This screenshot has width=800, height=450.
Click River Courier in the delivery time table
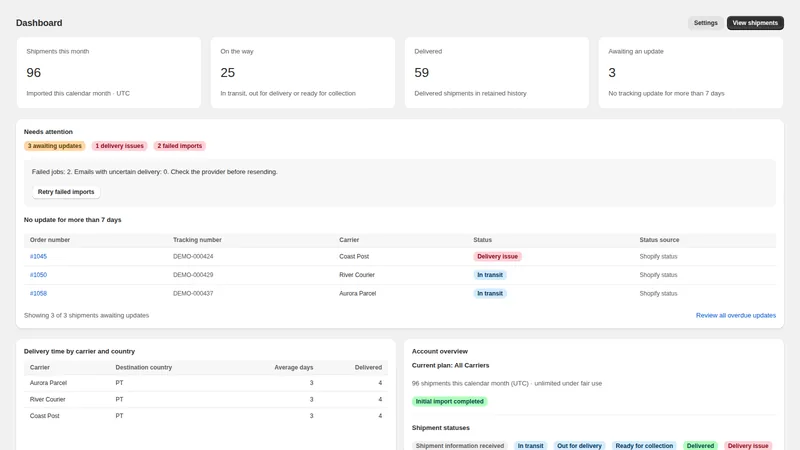coord(47,399)
